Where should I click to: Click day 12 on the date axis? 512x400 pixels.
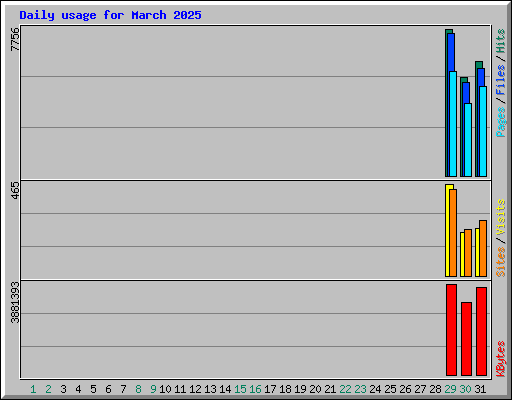[195, 389]
